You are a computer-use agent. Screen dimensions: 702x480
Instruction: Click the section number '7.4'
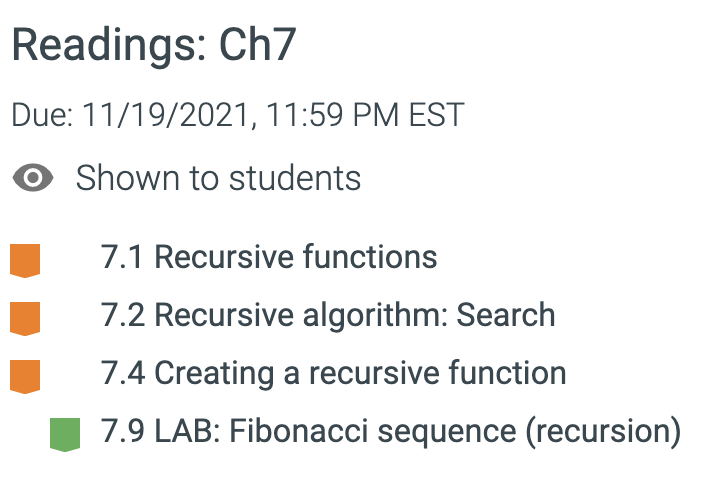123,373
